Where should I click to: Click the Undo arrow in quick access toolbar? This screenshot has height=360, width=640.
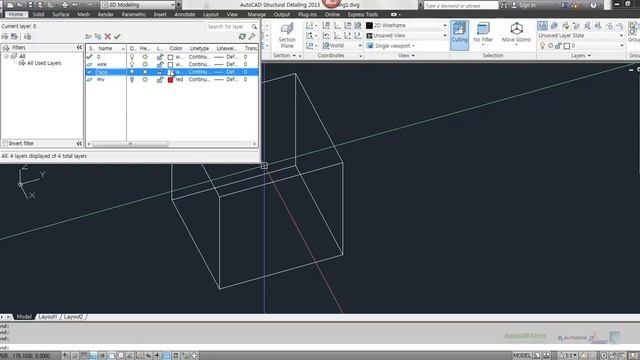[x=75, y=5]
